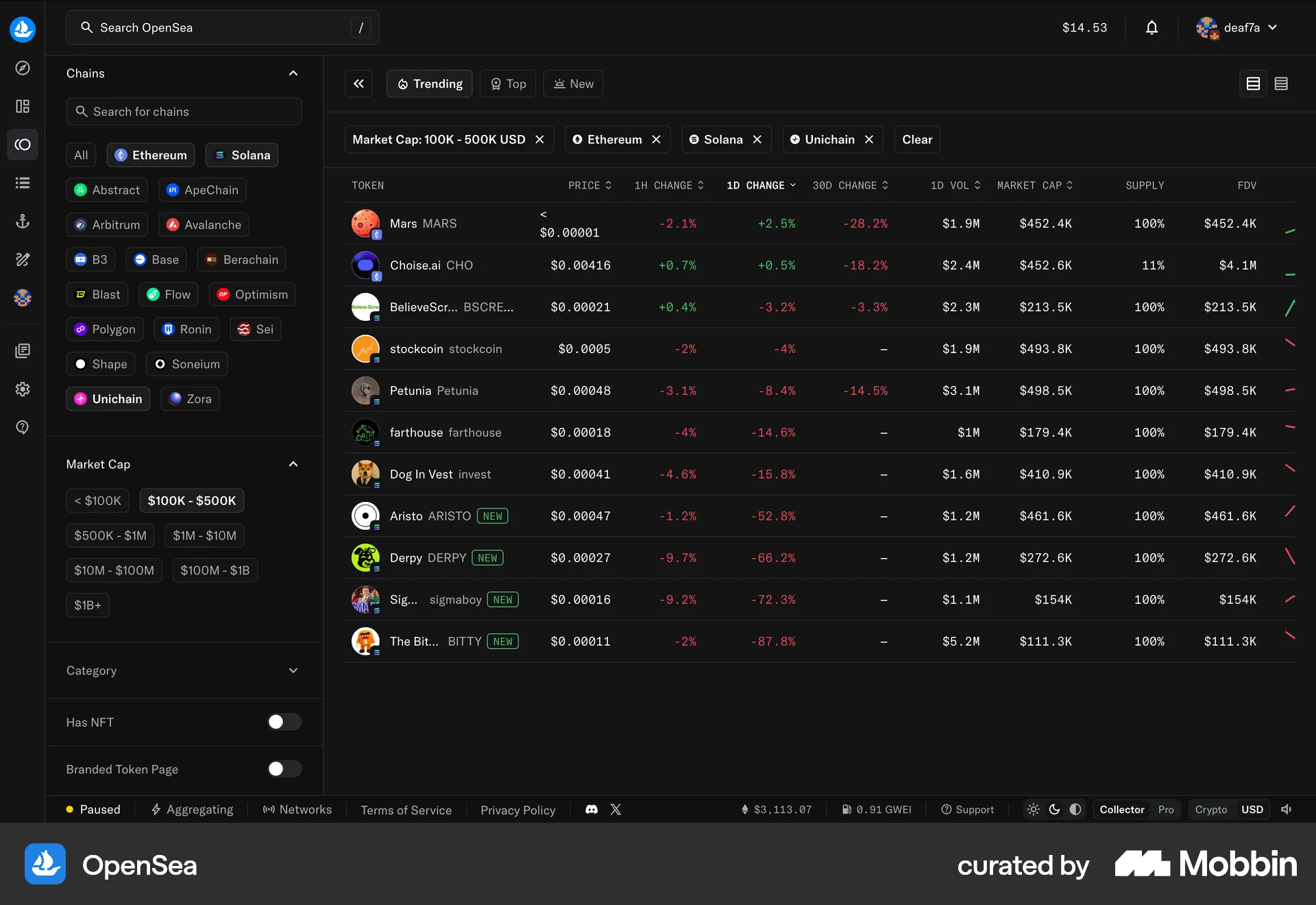Open the profile avatar sidebar icon

[23, 298]
